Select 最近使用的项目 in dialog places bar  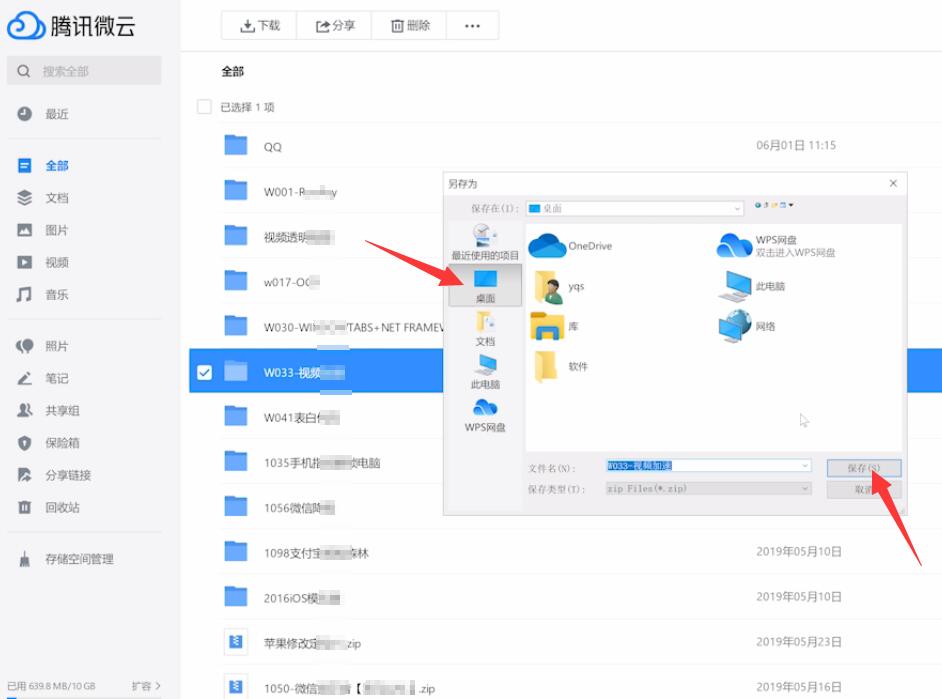coord(485,241)
